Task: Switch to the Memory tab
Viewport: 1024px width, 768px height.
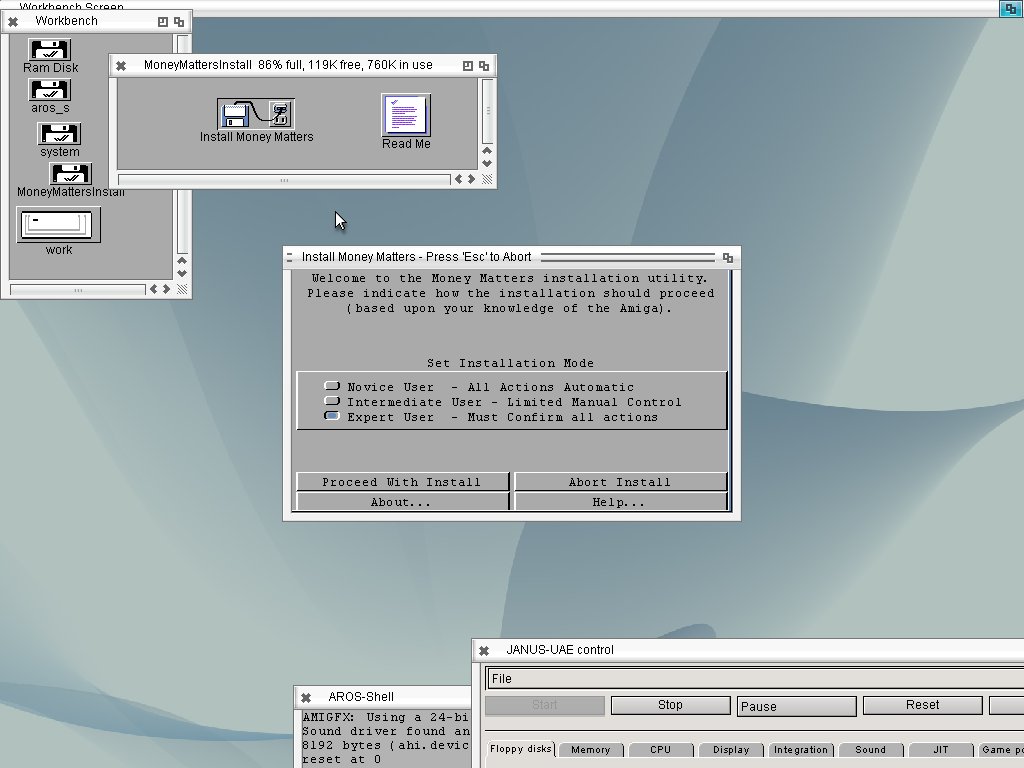Action: 591,750
